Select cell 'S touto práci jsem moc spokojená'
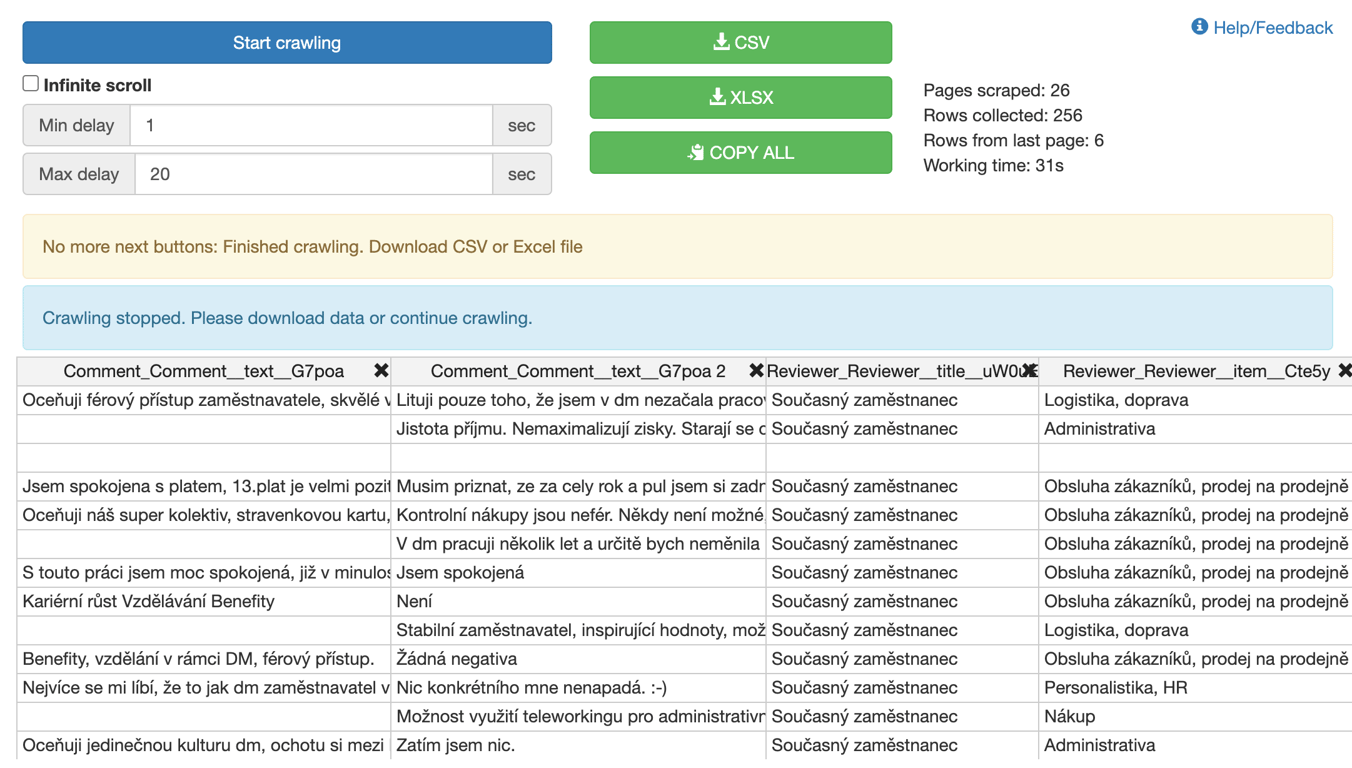This screenshot has height=768, width=1352. tap(204, 573)
